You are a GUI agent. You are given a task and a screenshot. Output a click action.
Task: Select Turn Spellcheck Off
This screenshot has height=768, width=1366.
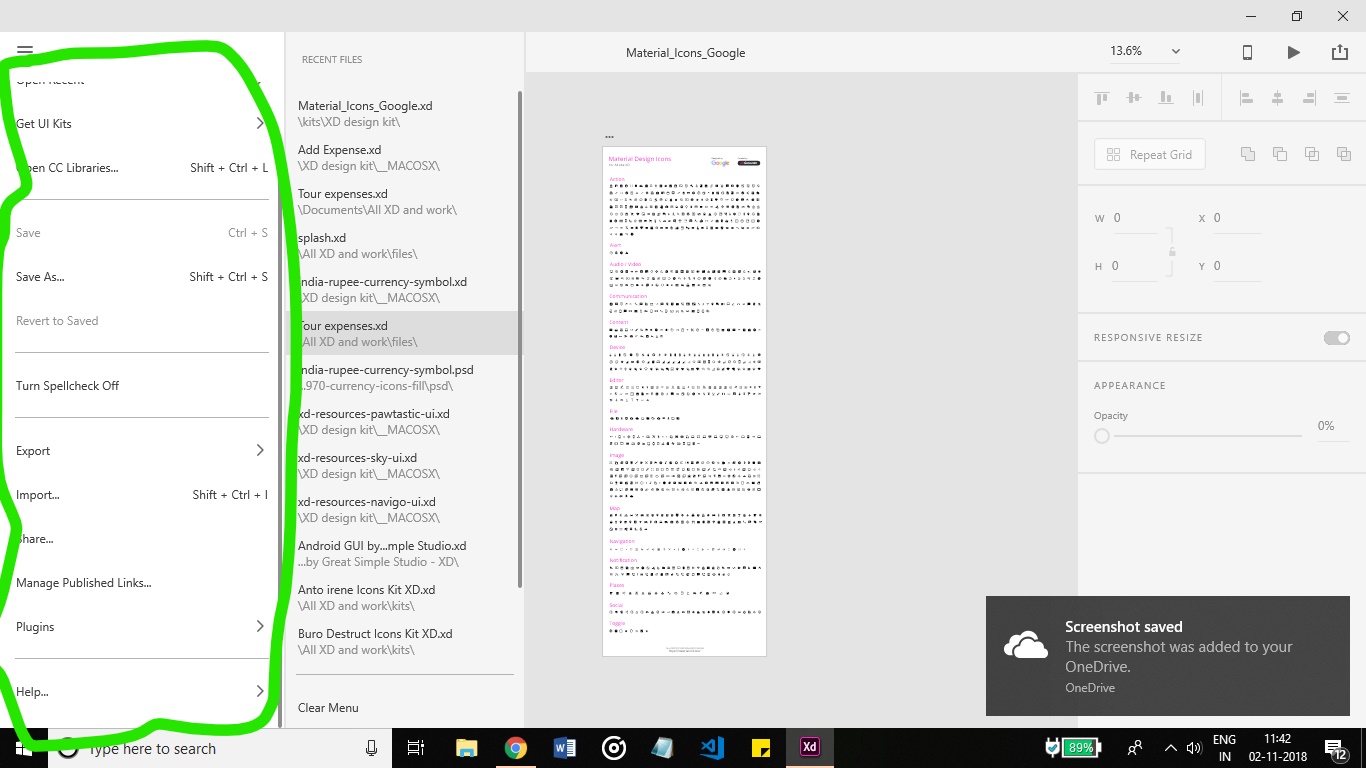click(x=67, y=385)
